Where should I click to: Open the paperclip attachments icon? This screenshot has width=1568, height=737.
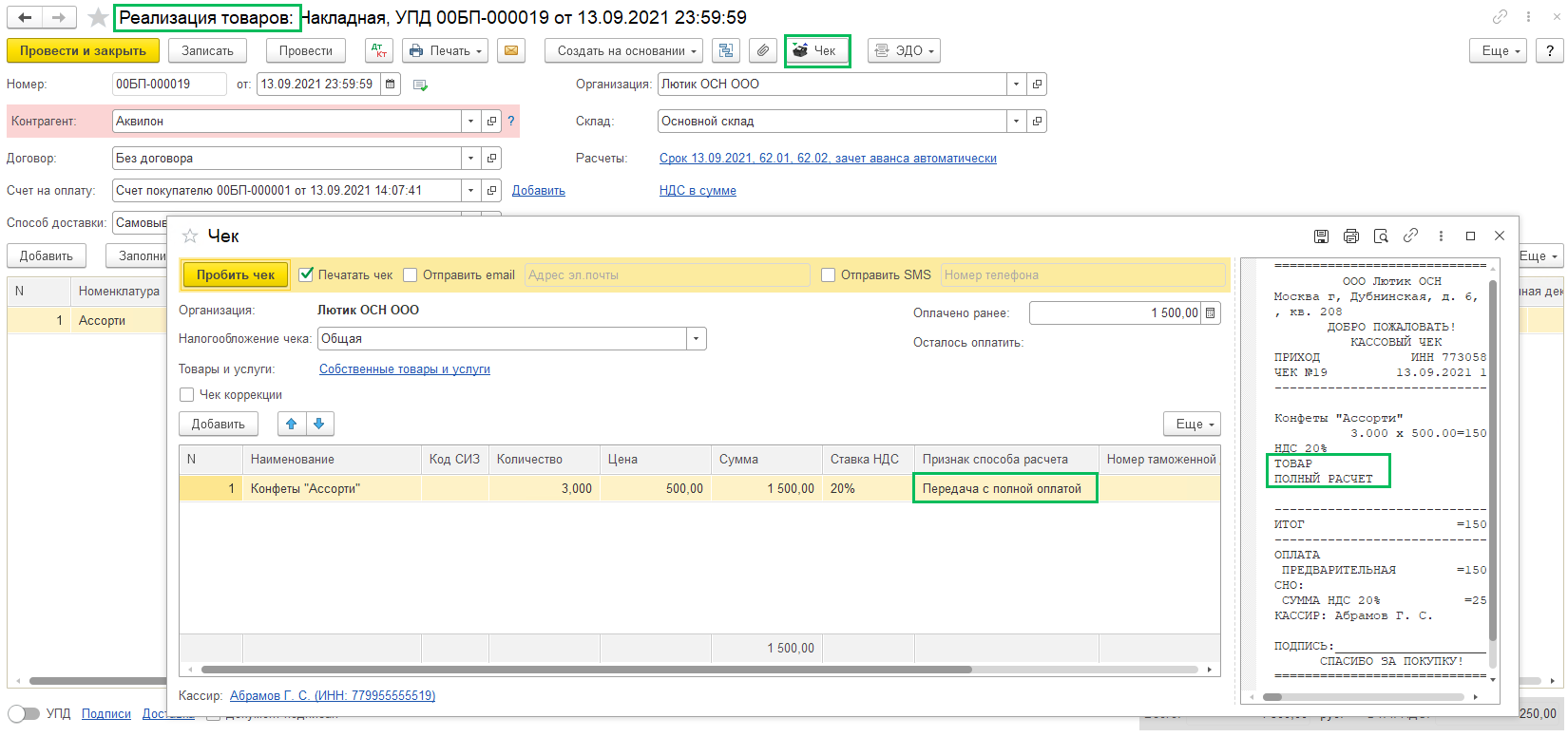tap(763, 50)
